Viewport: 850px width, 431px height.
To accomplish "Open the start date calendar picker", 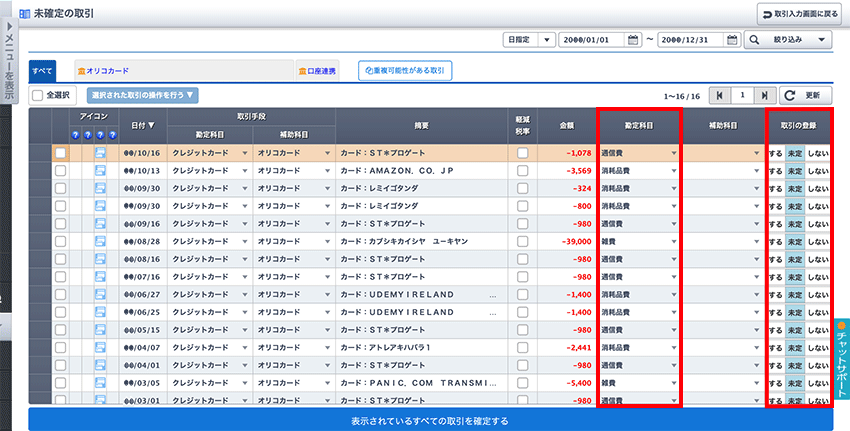I will pyautogui.click(x=631, y=40).
